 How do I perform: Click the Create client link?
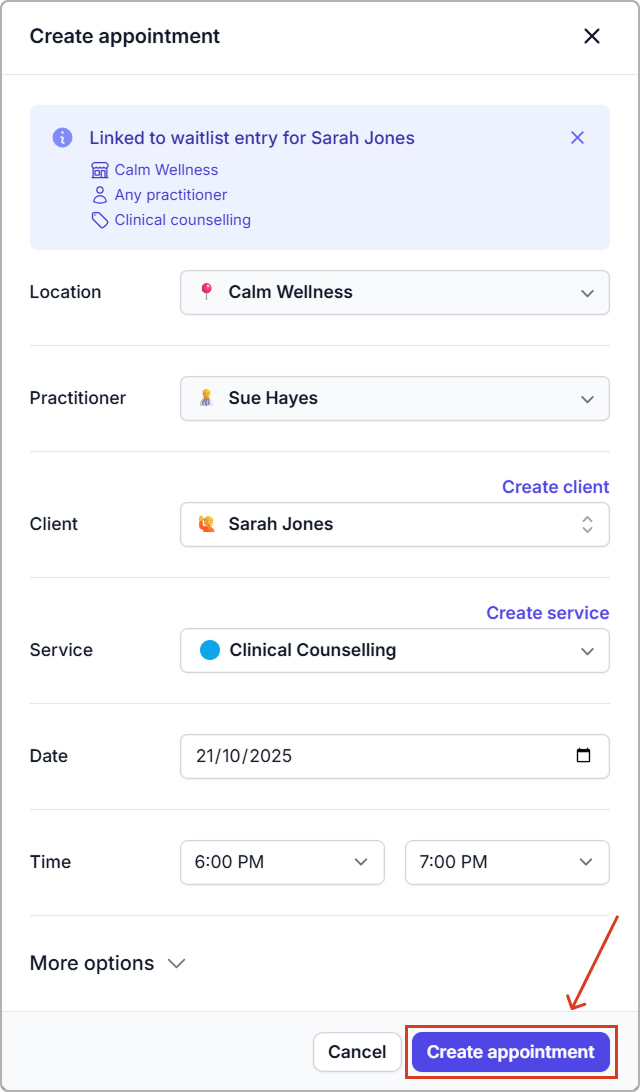[555, 487]
